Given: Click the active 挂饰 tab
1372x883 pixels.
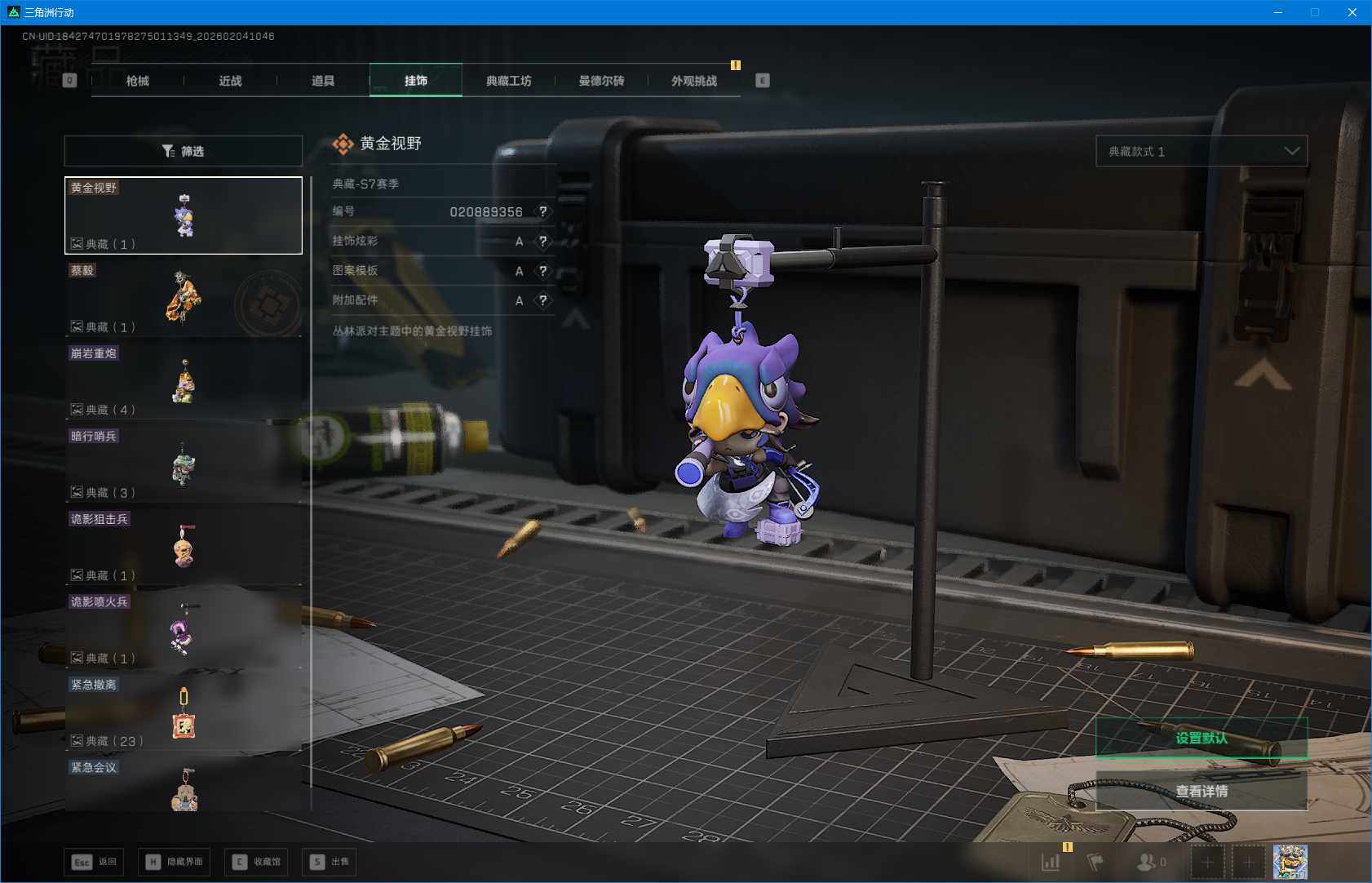Looking at the screenshot, I should click(x=416, y=81).
